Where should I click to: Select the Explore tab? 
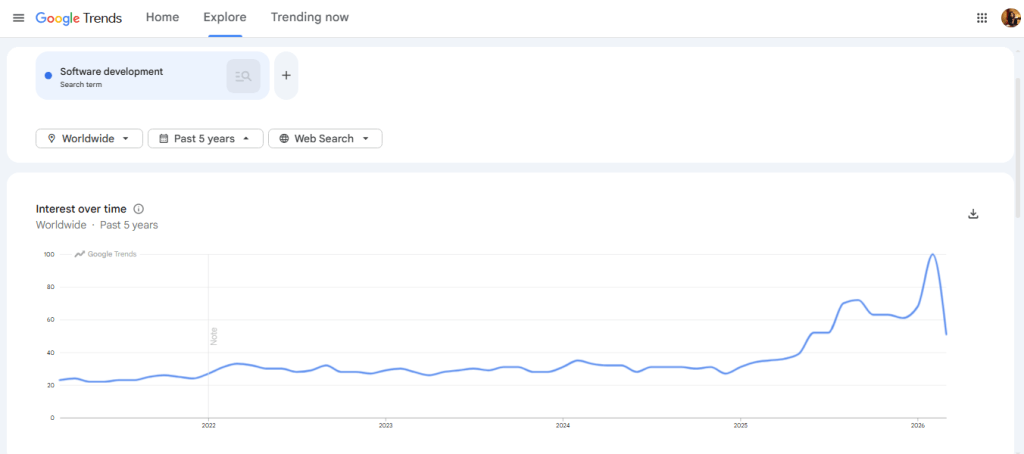tap(225, 18)
